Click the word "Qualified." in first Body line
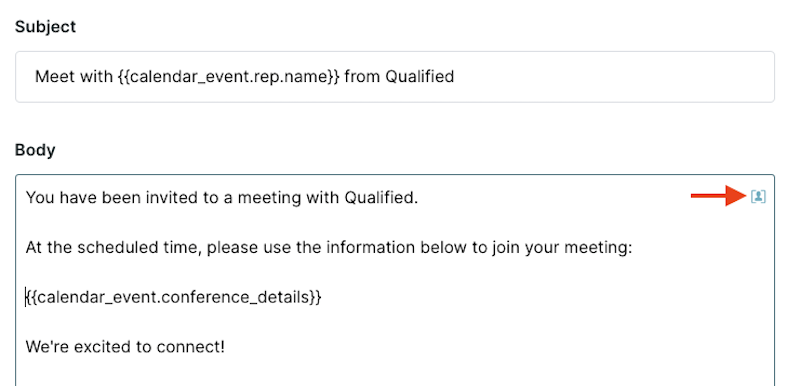Image resolution: width=800 pixels, height=386 pixels. 382,197
